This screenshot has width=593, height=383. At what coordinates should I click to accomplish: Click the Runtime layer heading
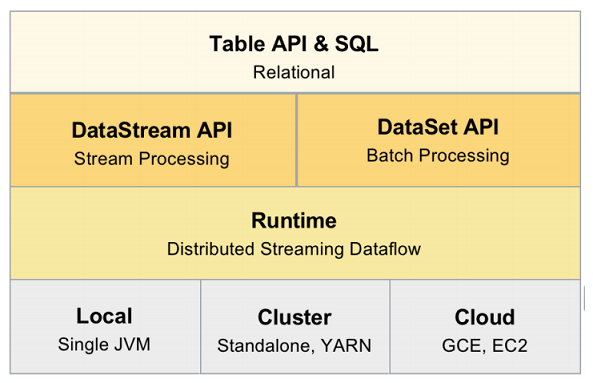[x=294, y=220]
